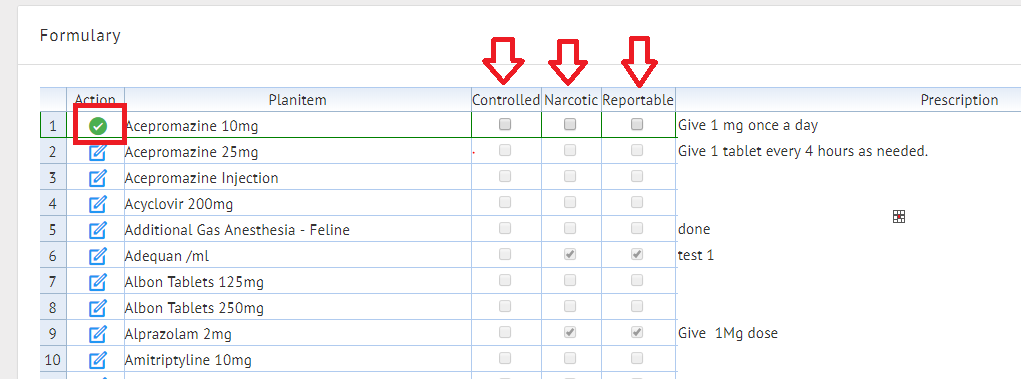1021x379 pixels.
Task: Click prescription 'Give 1 tablet every 4 hours'
Action: click(x=803, y=151)
